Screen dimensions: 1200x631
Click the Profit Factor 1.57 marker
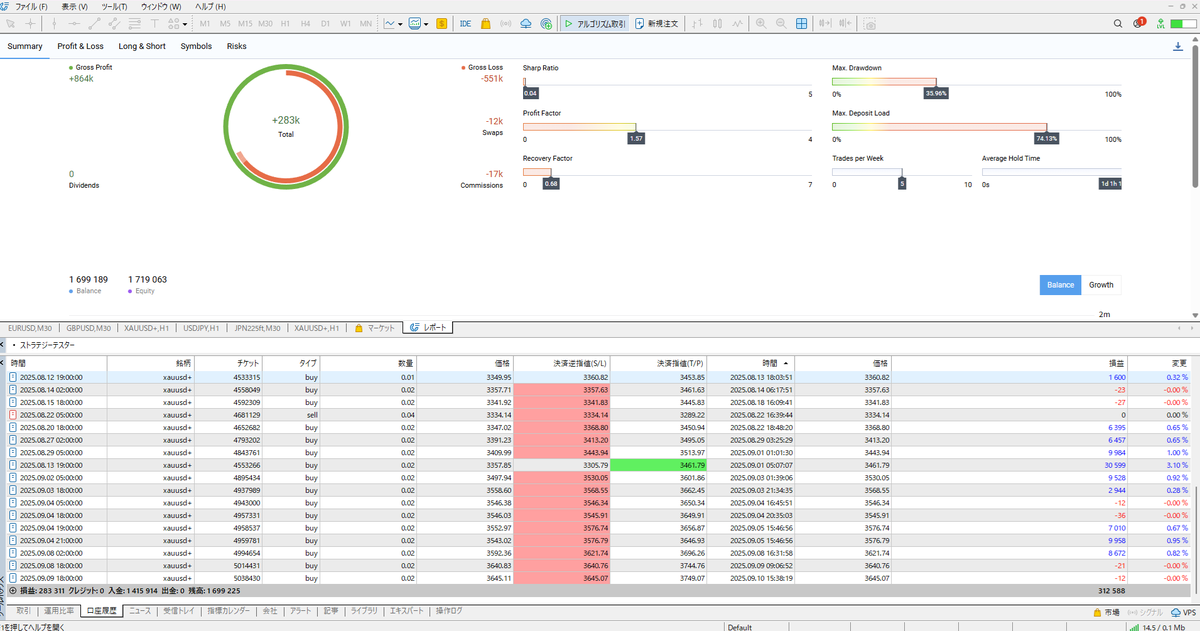(636, 138)
